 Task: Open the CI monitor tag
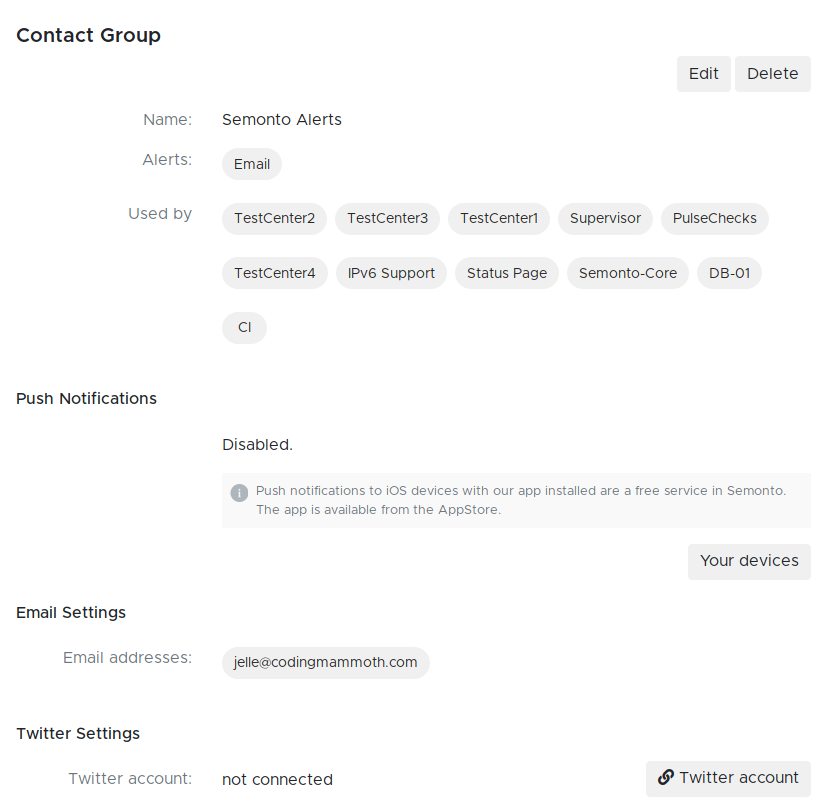(x=244, y=327)
